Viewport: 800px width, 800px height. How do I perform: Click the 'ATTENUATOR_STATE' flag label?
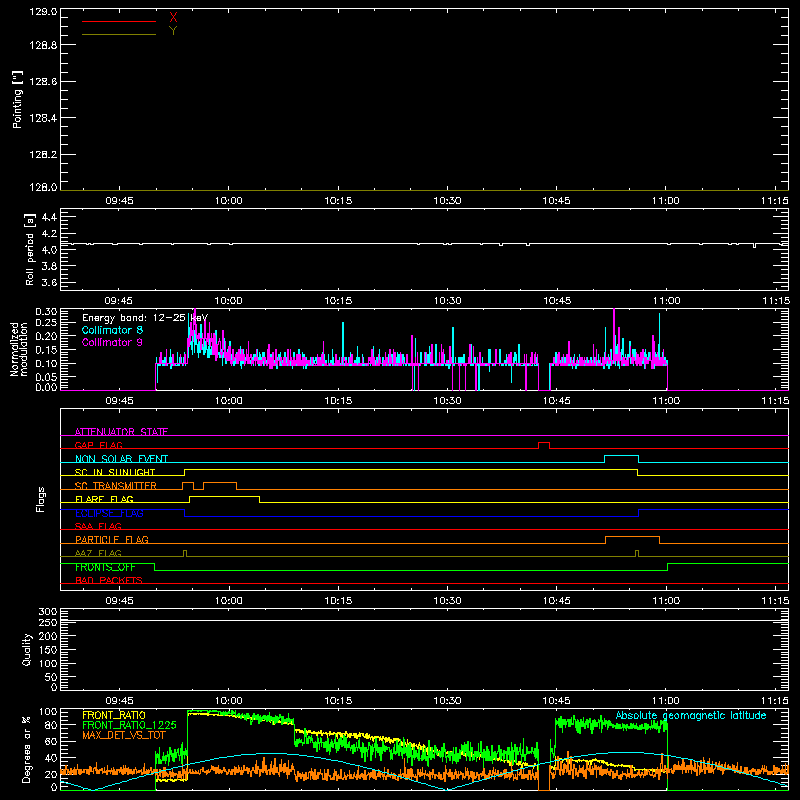click(121, 432)
